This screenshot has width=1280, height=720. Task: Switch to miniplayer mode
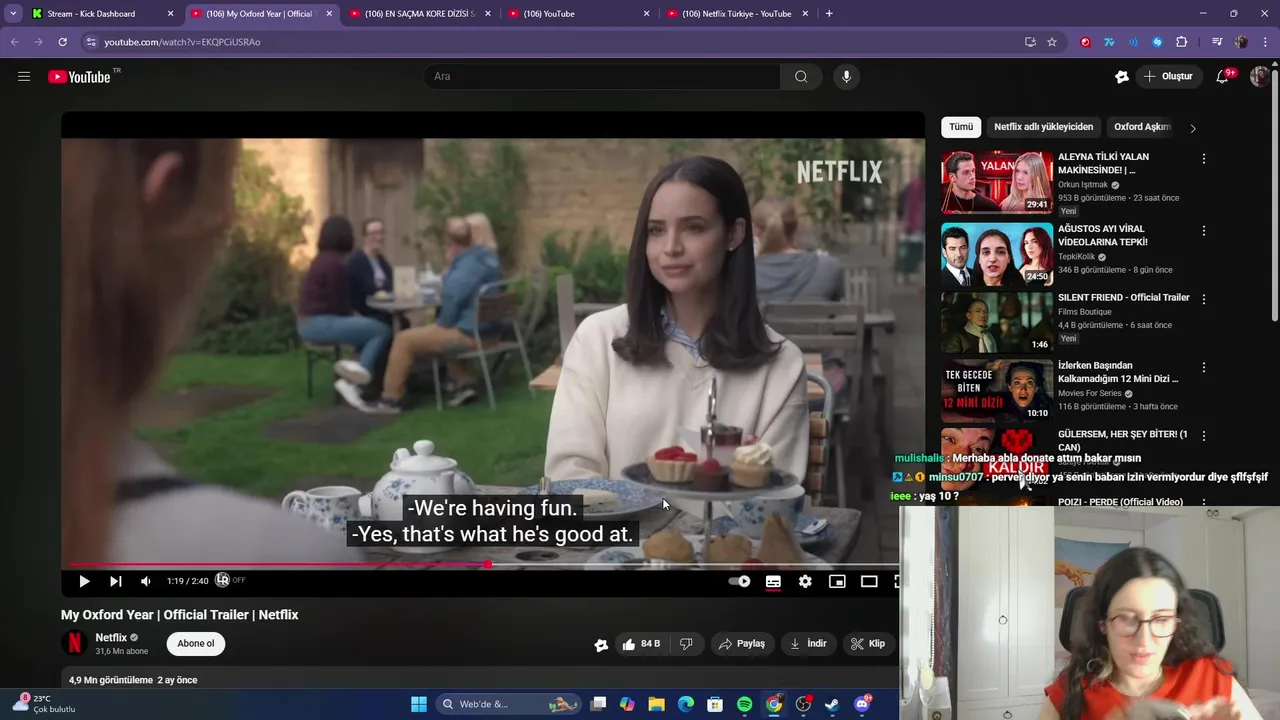point(837,581)
